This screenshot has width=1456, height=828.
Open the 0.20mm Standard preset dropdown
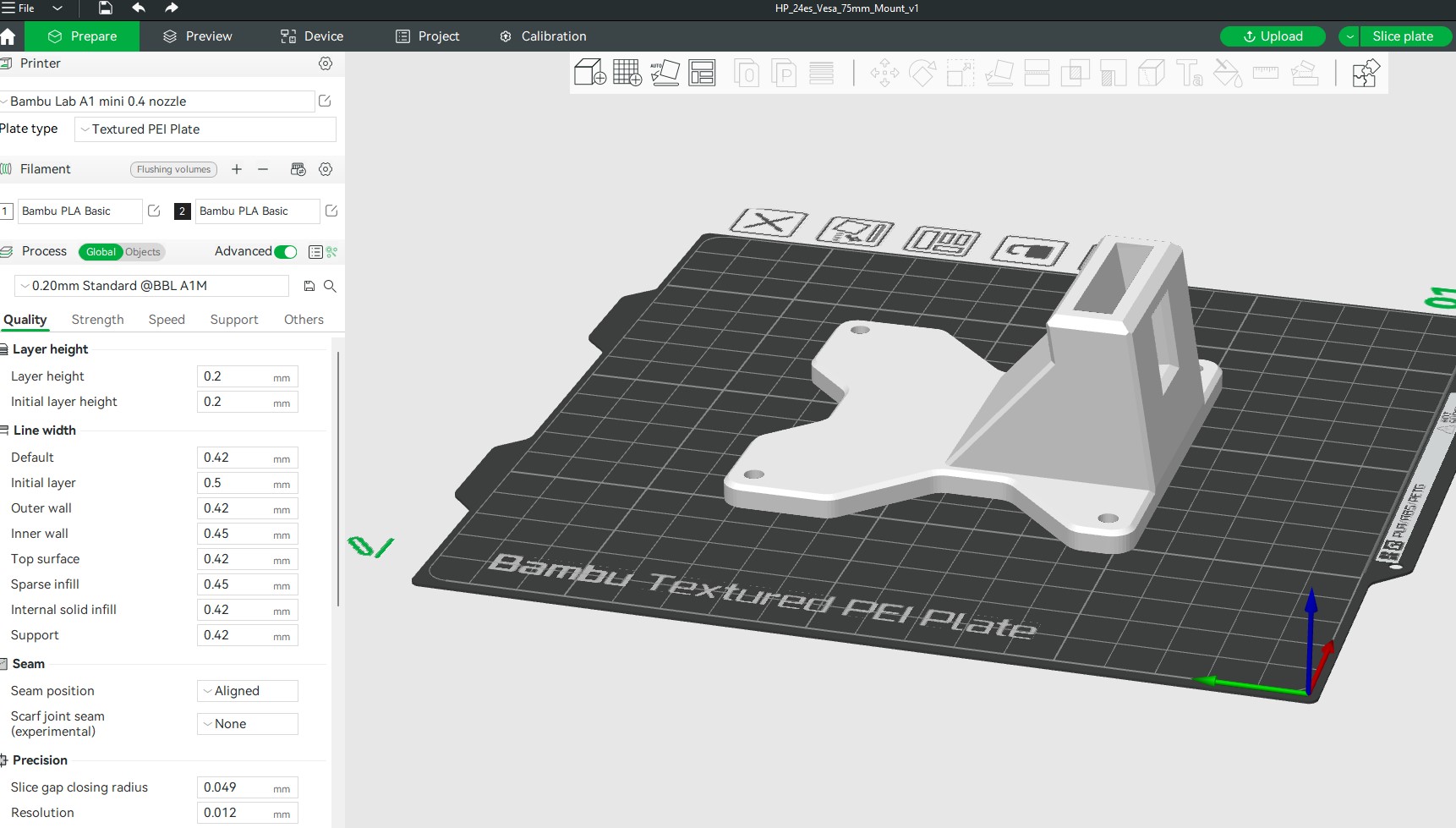[x=152, y=286]
